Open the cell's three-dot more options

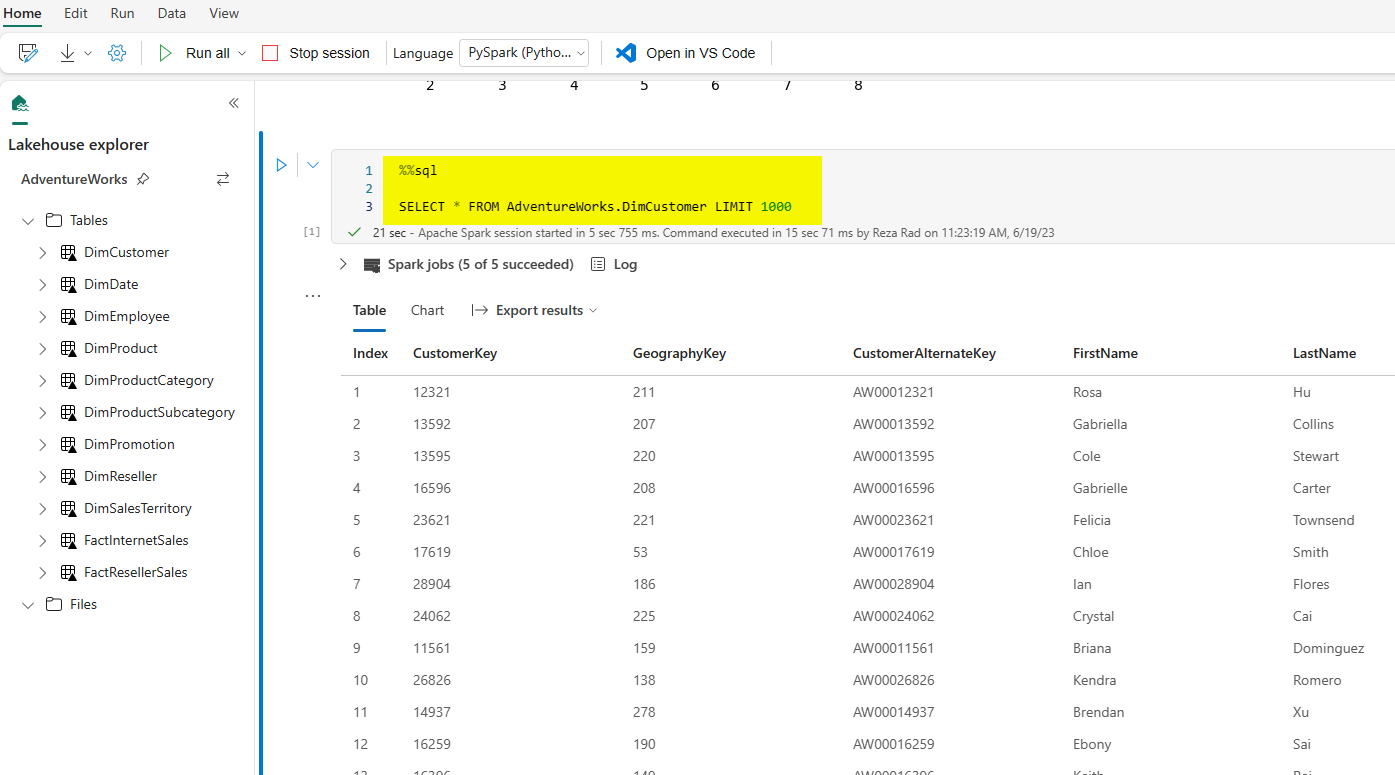click(x=313, y=296)
